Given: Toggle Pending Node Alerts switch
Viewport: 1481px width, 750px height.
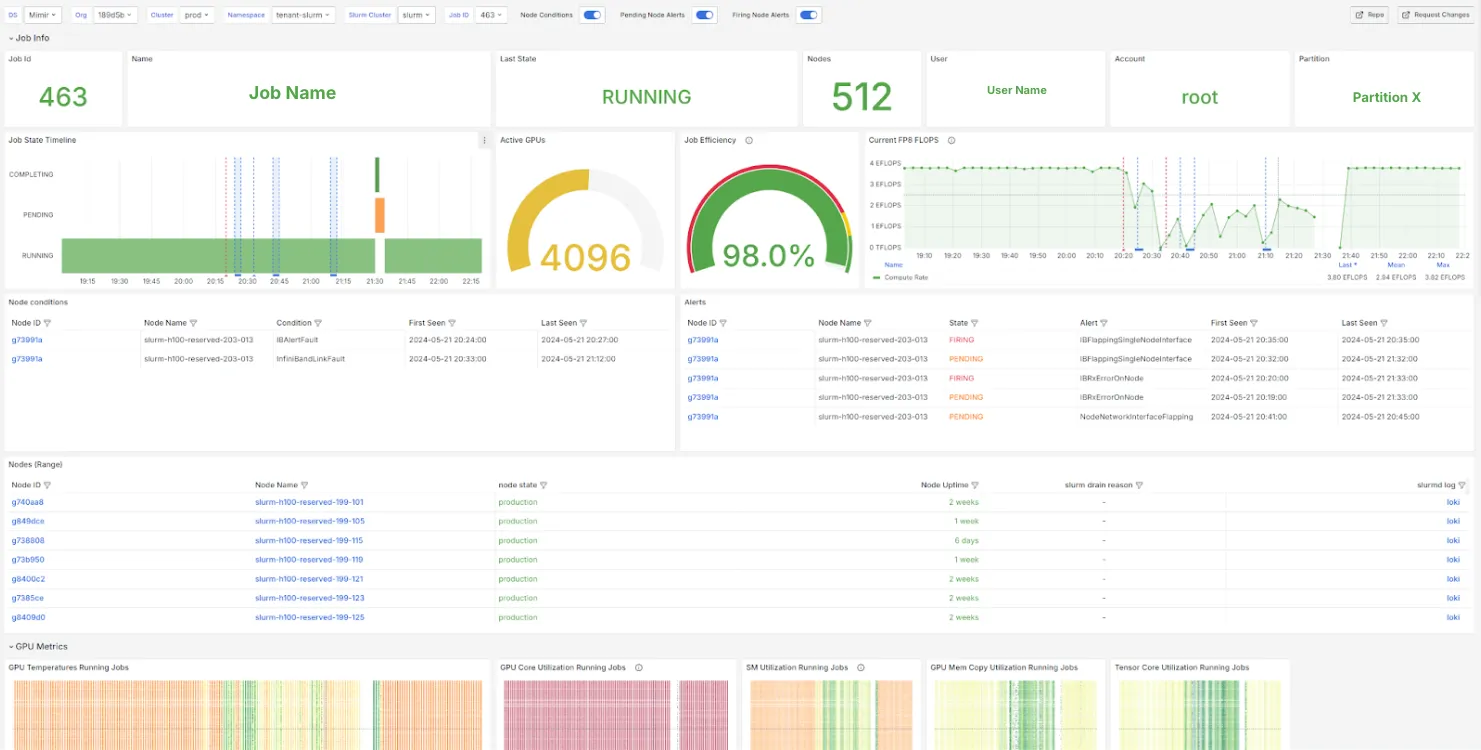Looking at the screenshot, I should [704, 15].
